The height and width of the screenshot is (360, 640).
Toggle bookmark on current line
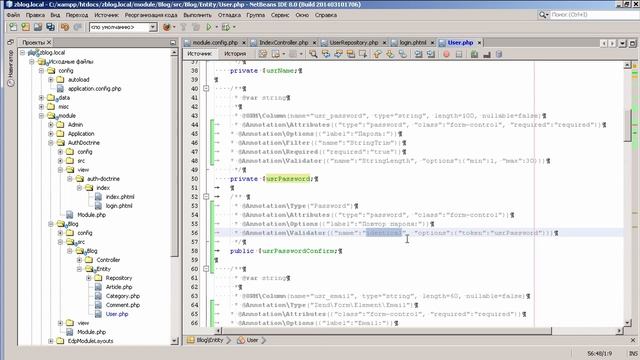(402, 54)
